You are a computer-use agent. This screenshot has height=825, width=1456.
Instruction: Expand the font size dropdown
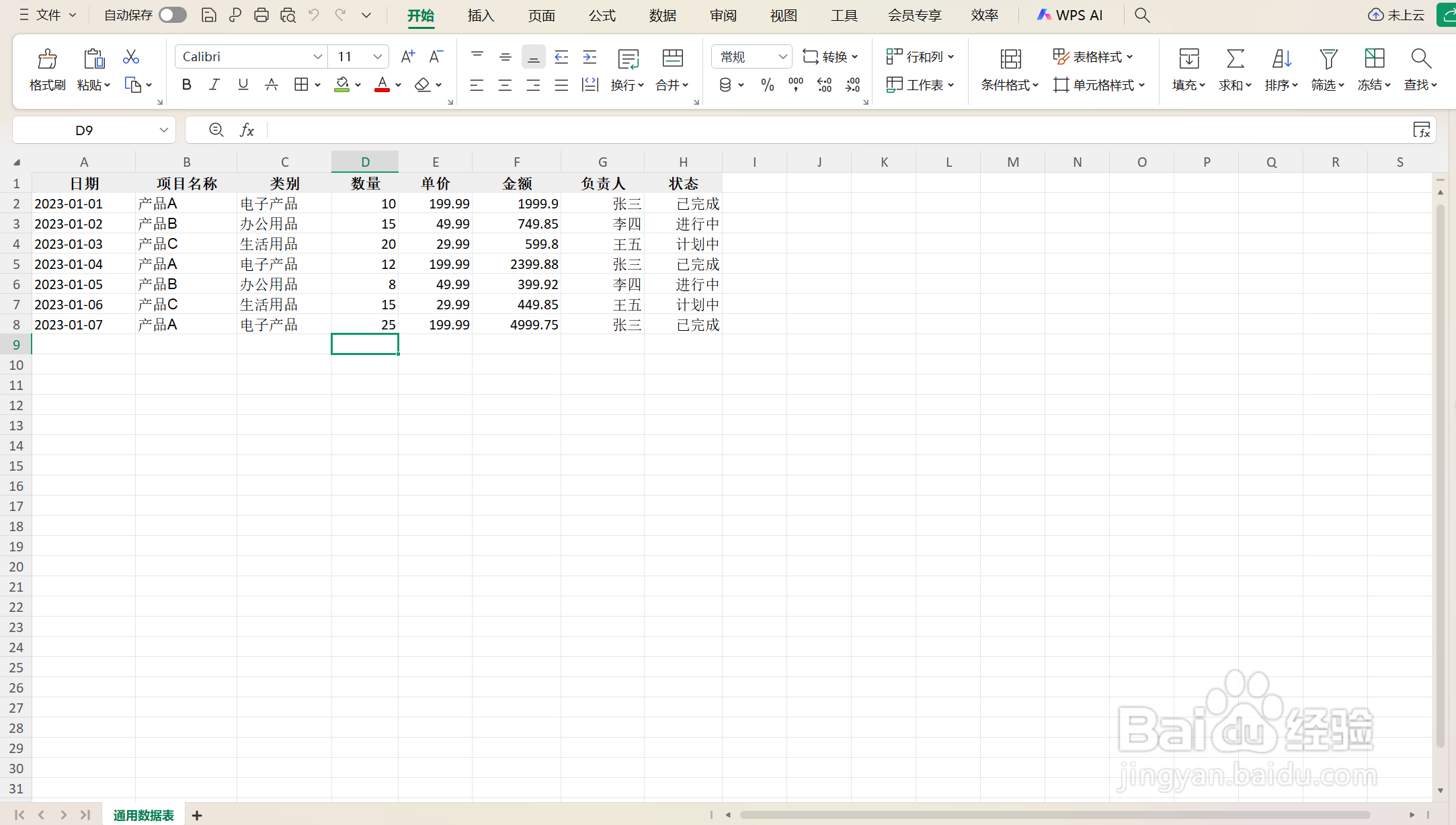click(x=378, y=57)
